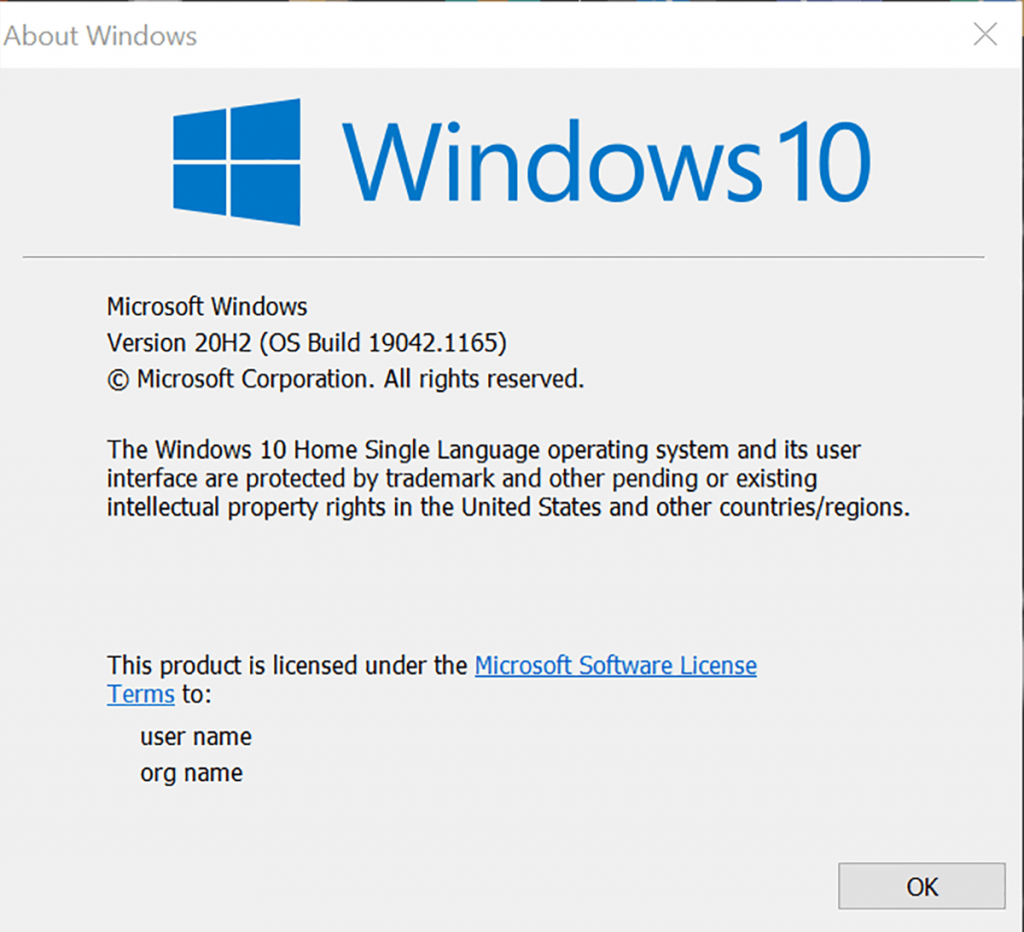Select the 'user name' licensee entry
The height and width of the screenshot is (932, 1024).
pyautogui.click(x=195, y=736)
